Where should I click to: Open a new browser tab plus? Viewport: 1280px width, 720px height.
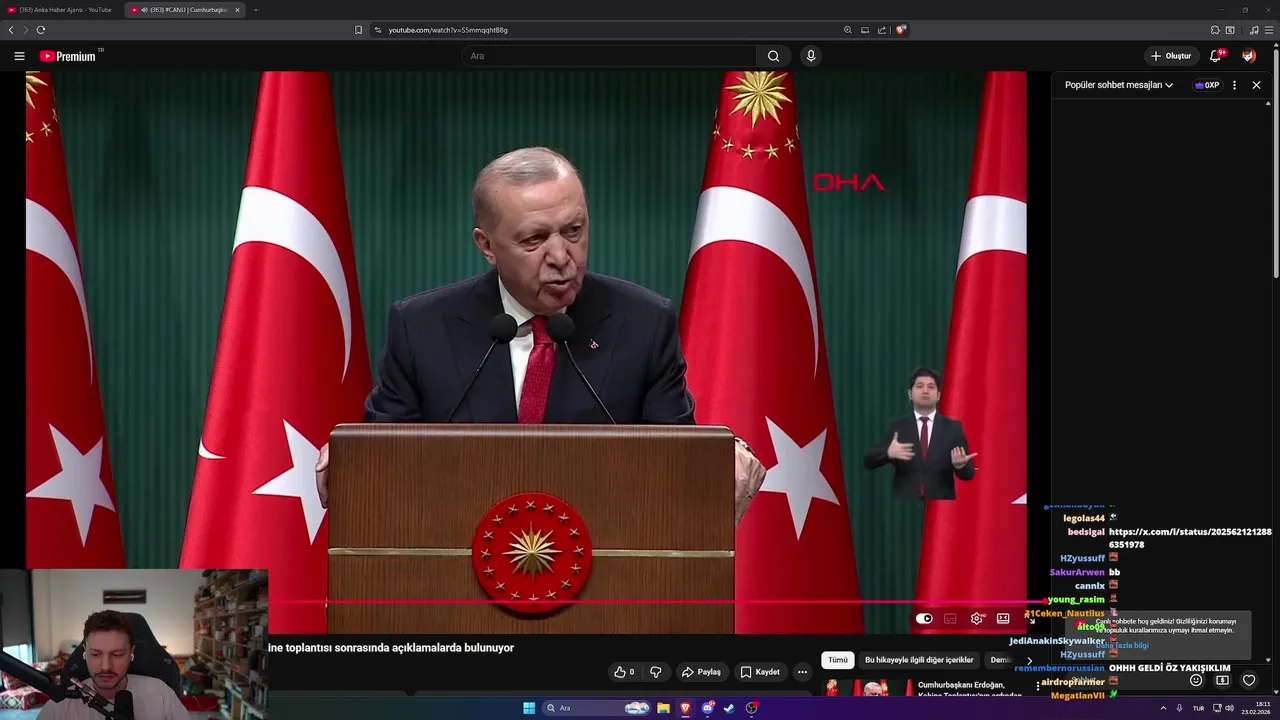click(x=256, y=10)
